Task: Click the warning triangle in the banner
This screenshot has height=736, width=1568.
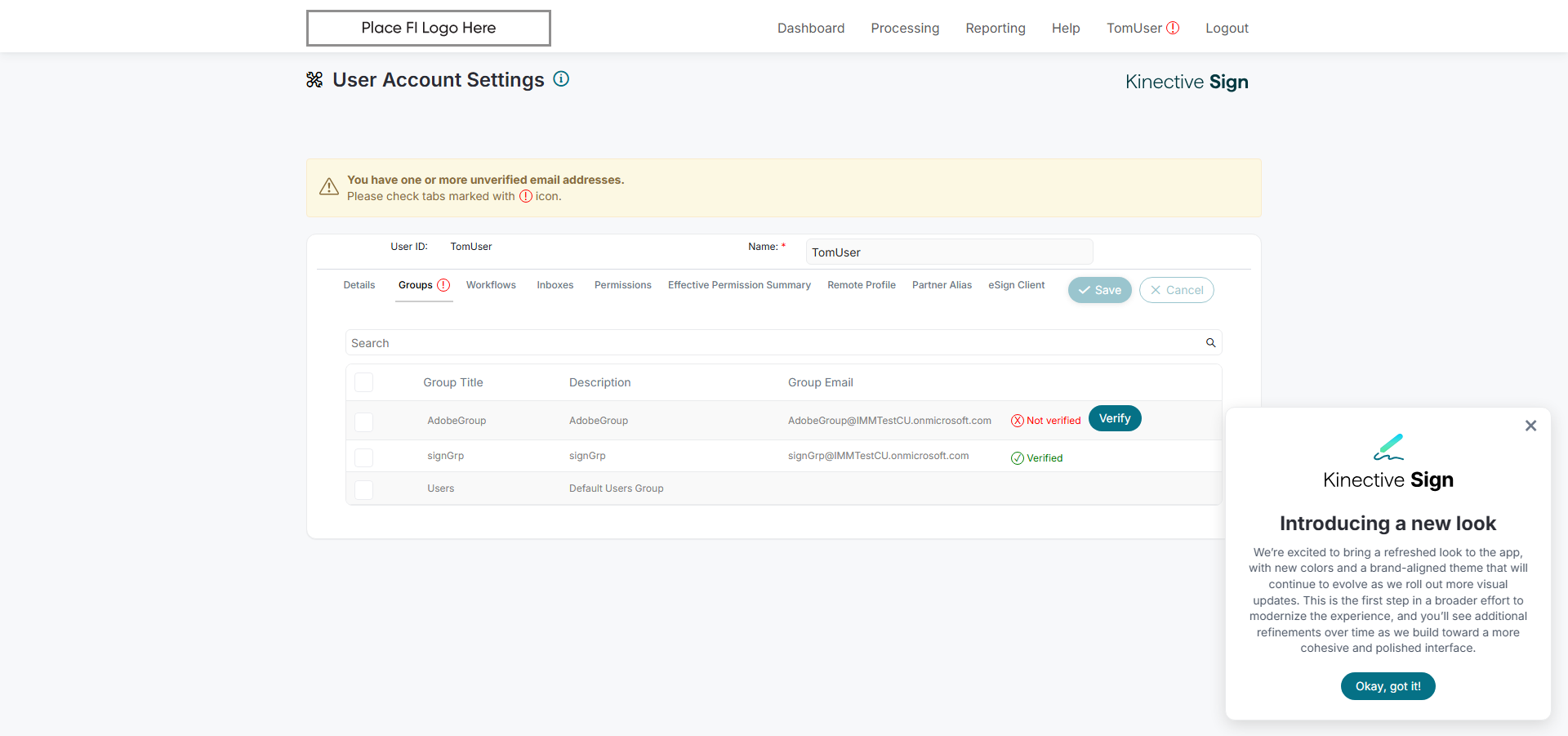Action: coord(329,187)
